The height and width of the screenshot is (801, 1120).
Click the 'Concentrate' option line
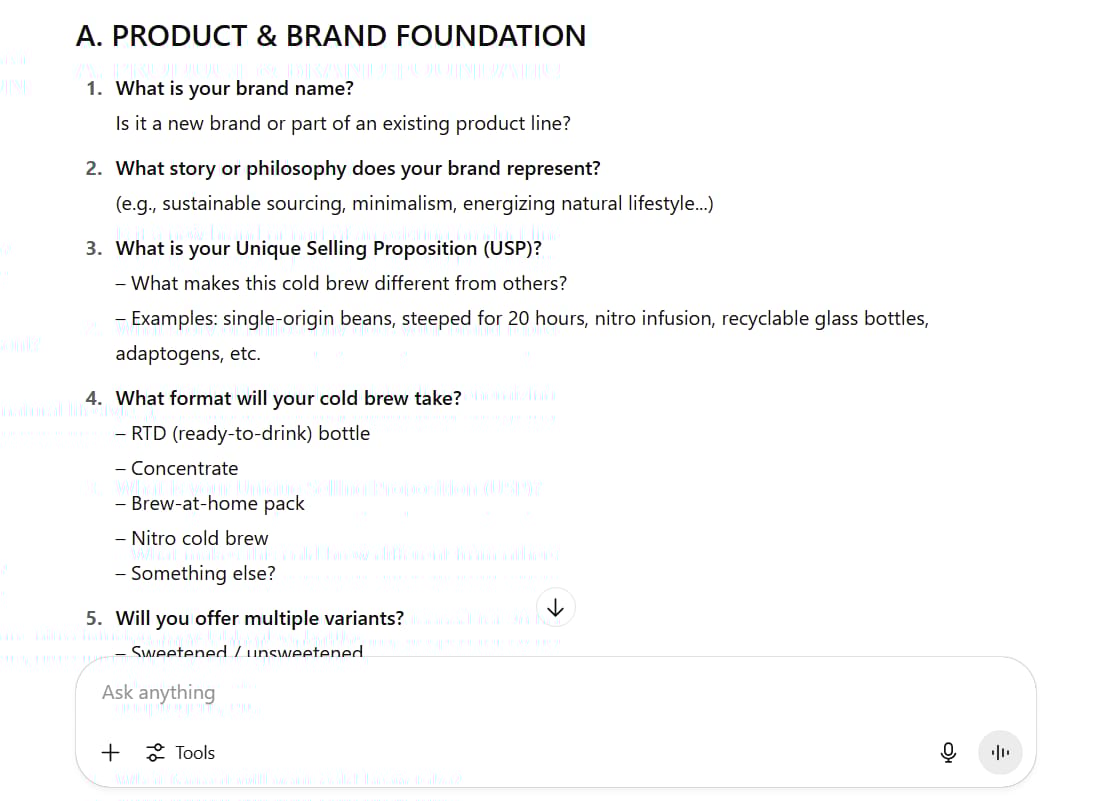[x=177, y=469]
